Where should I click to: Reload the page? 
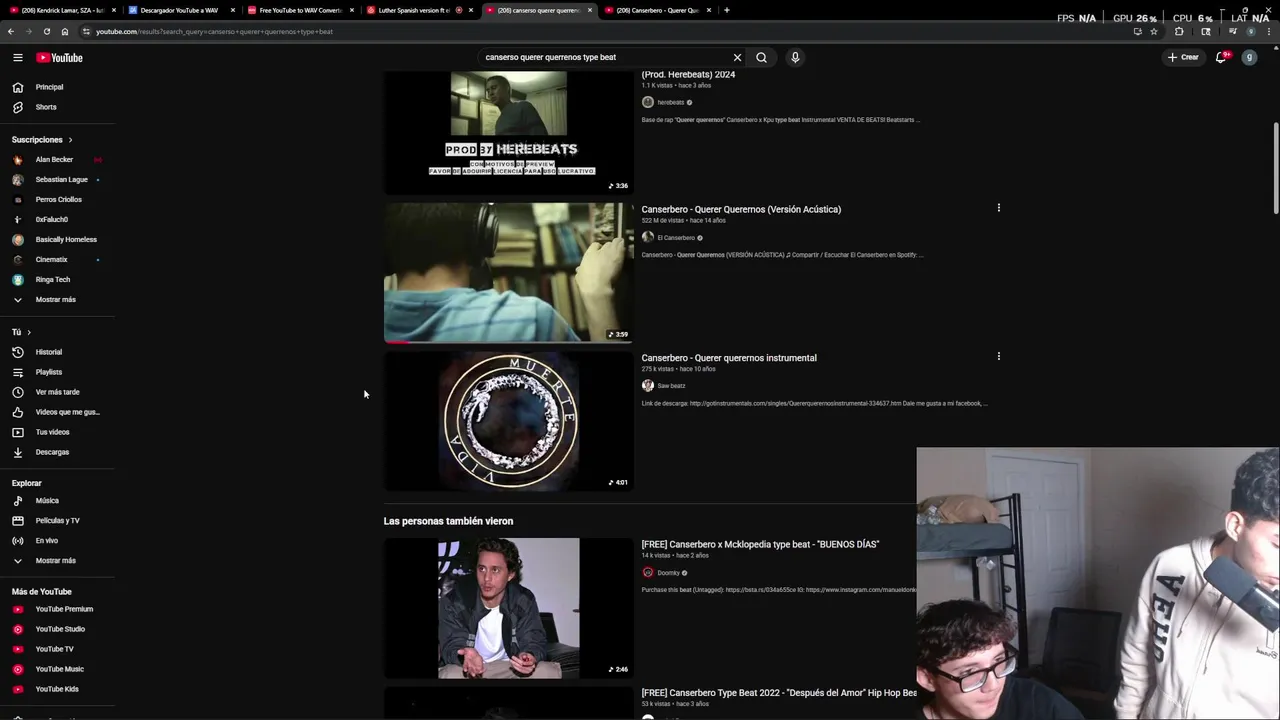coord(47,31)
